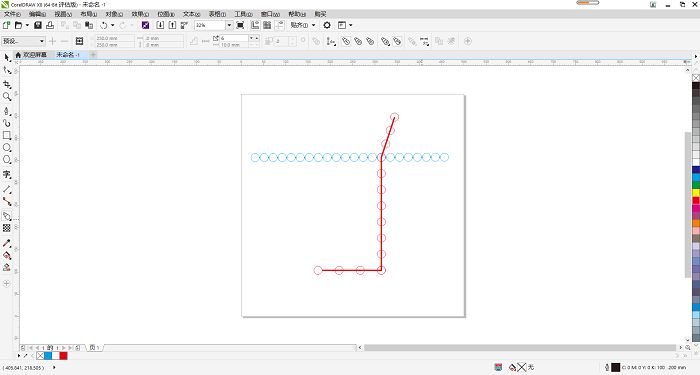This screenshot has width=700, height=375.
Task: Select the Rectangle tool
Action: click(x=7, y=135)
